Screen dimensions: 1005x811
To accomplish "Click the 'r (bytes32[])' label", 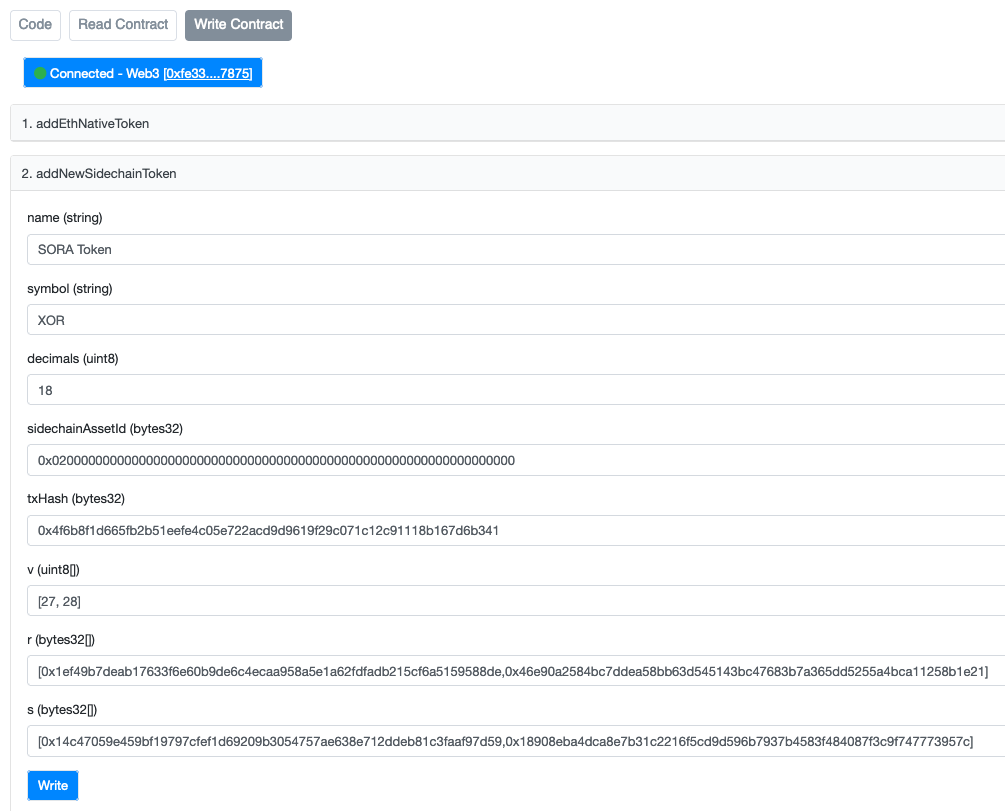I will [61, 639].
